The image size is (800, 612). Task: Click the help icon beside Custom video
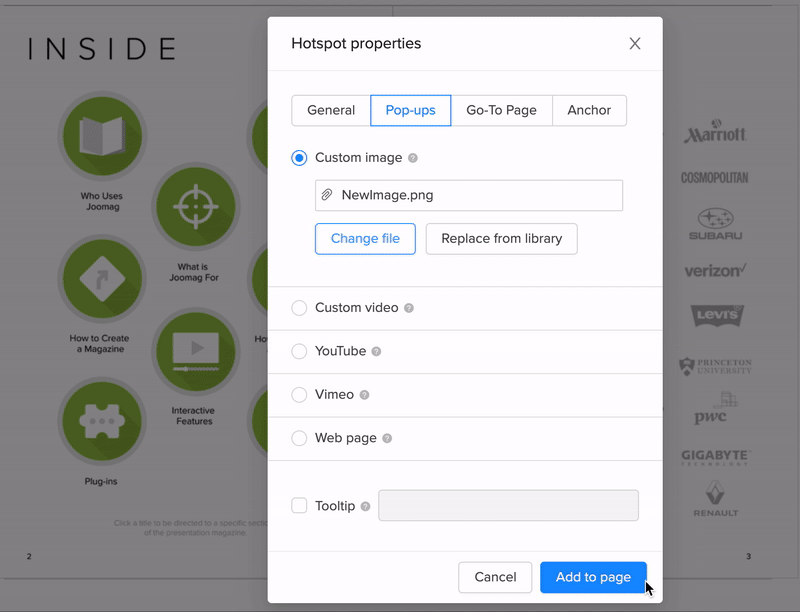point(409,308)
